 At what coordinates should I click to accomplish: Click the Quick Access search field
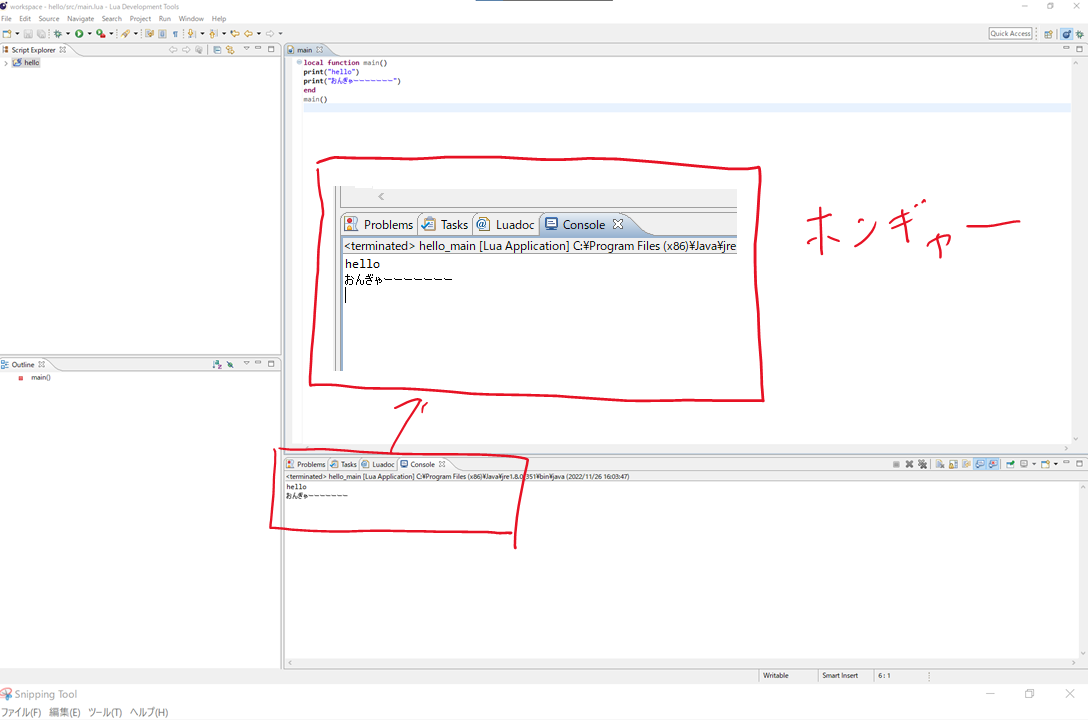point(1010,33)
